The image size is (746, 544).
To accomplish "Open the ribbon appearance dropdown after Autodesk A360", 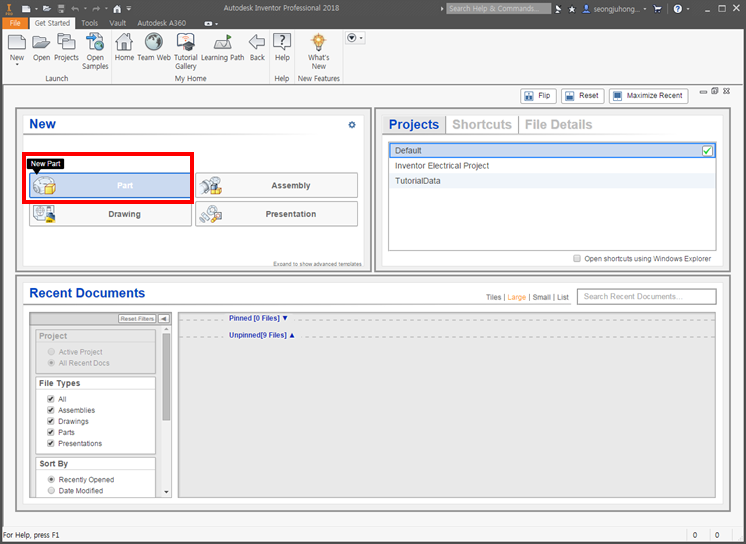I will [x=211, y=23].
